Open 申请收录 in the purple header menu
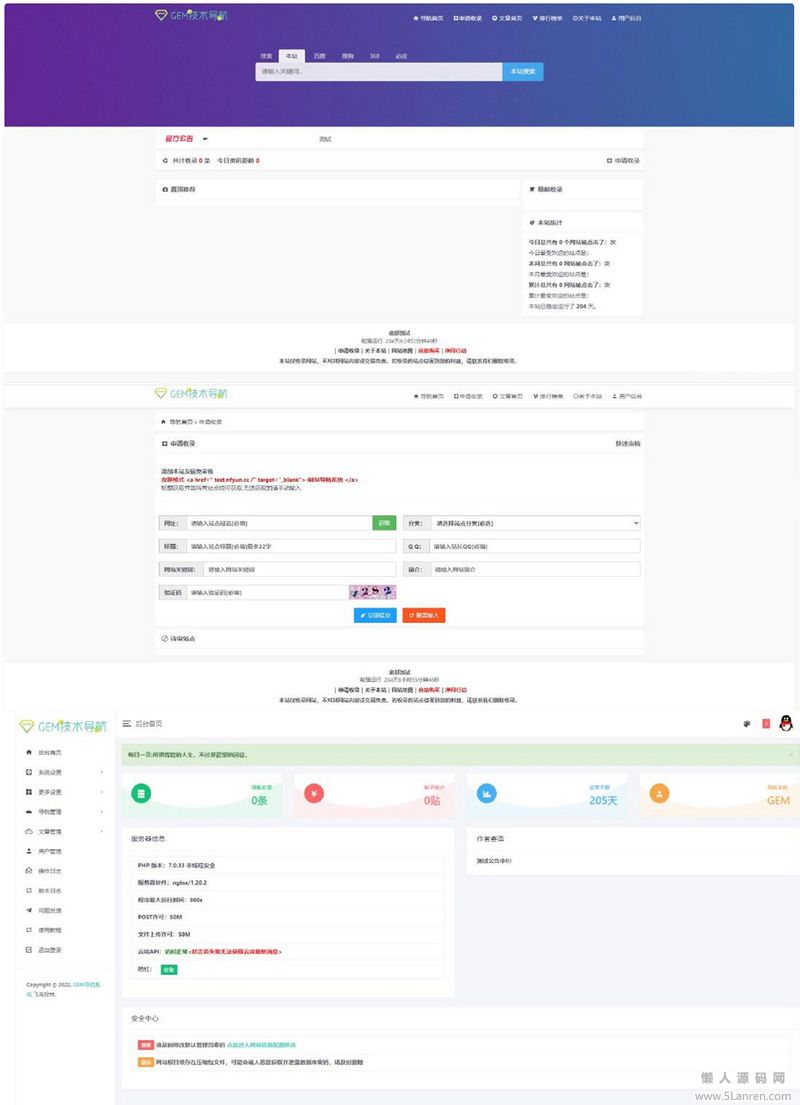The image size is (800, 1105). tap(468, 18)
